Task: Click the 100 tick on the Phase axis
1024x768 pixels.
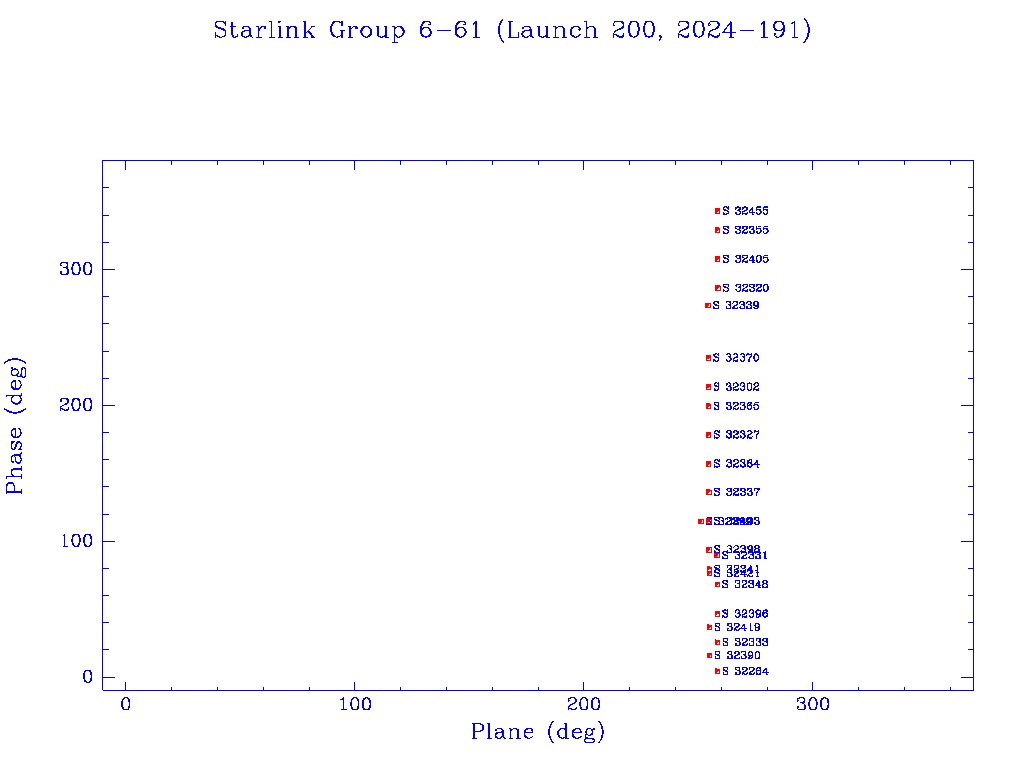Action: coord(77,541)
